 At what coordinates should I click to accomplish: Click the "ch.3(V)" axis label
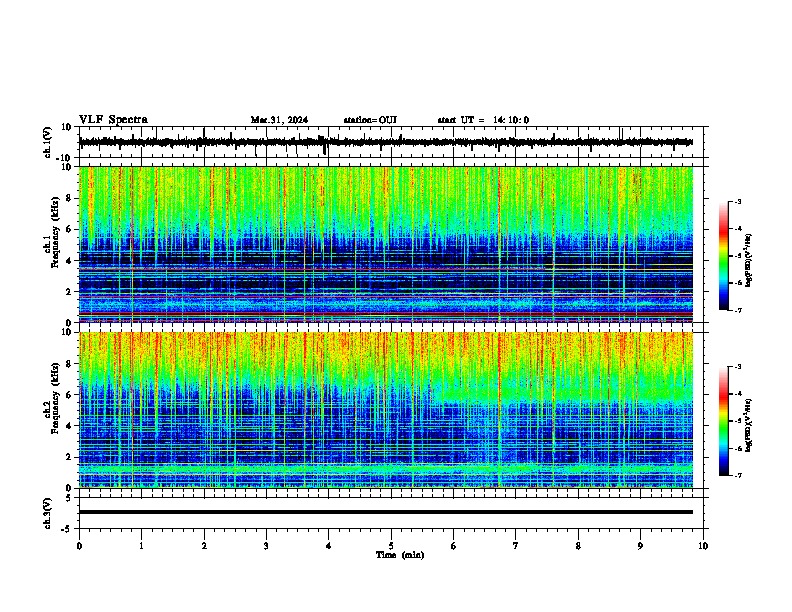click(47, 513)
